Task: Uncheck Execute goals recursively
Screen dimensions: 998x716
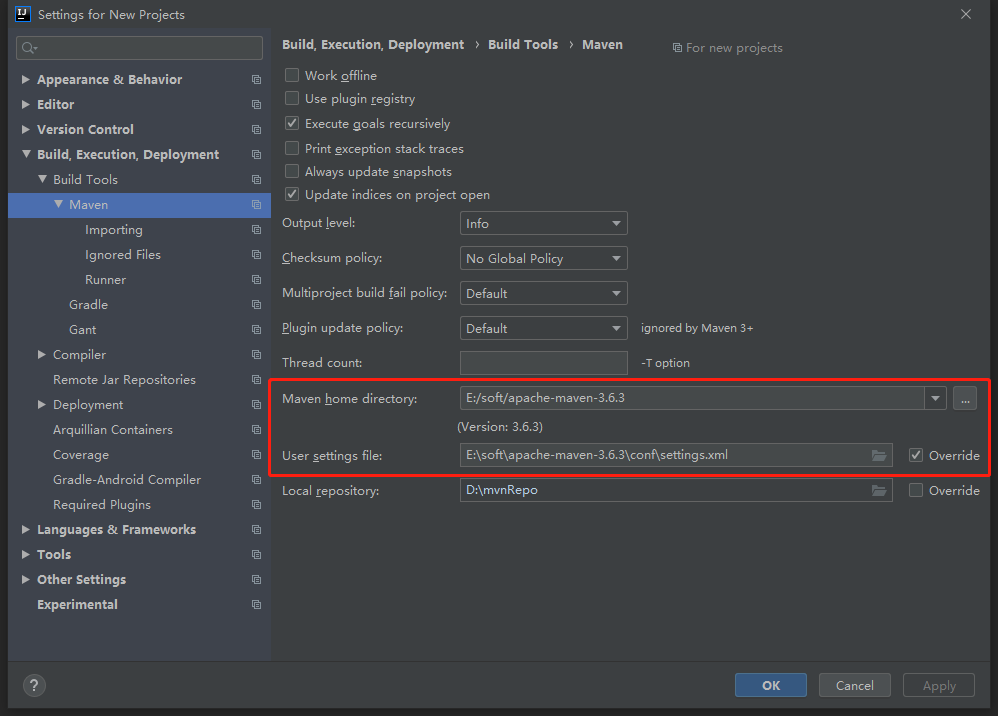Action: [292, 123]
